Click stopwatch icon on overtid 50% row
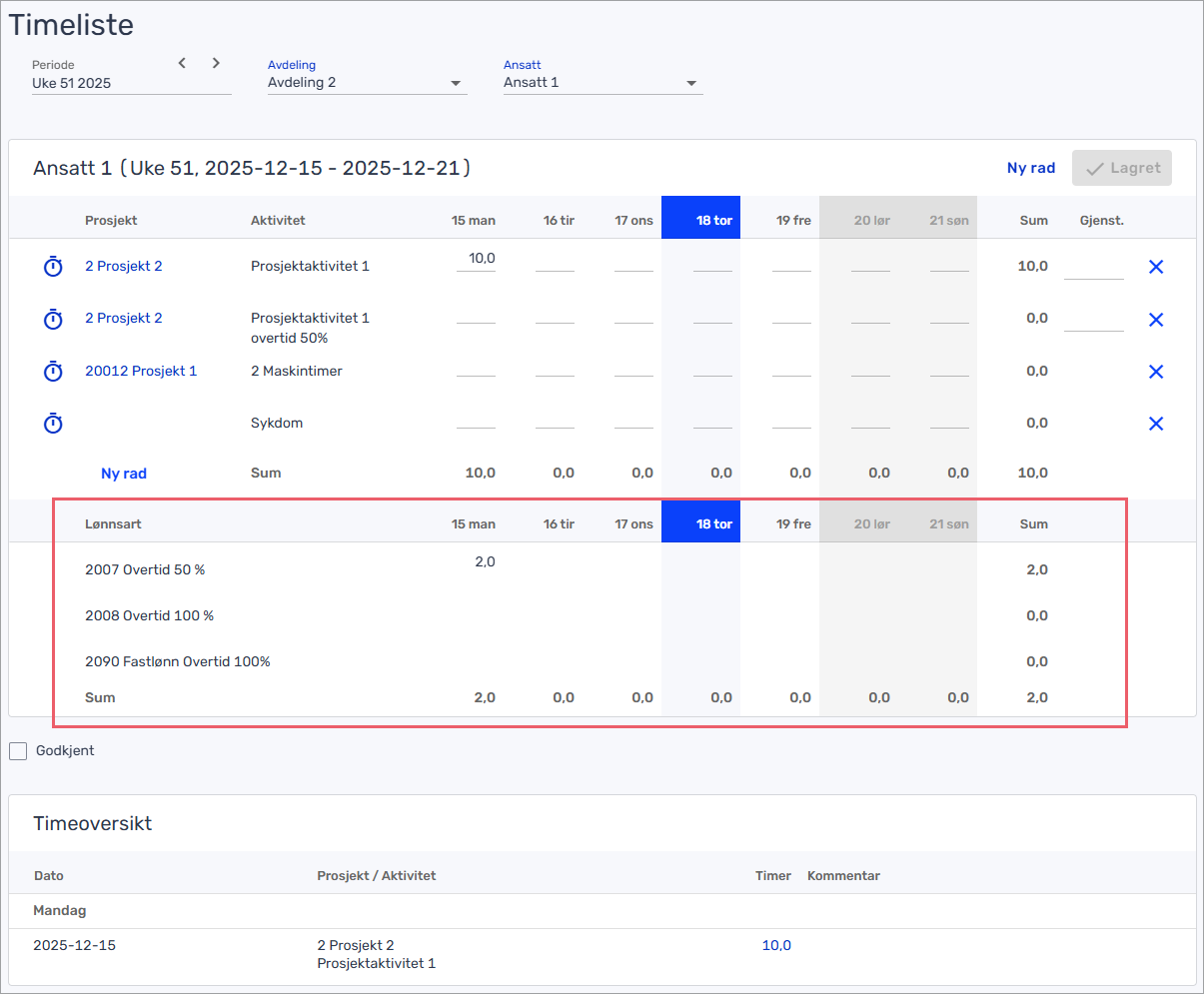This screenshot has width=1204, height=994. tap(53, 320)
